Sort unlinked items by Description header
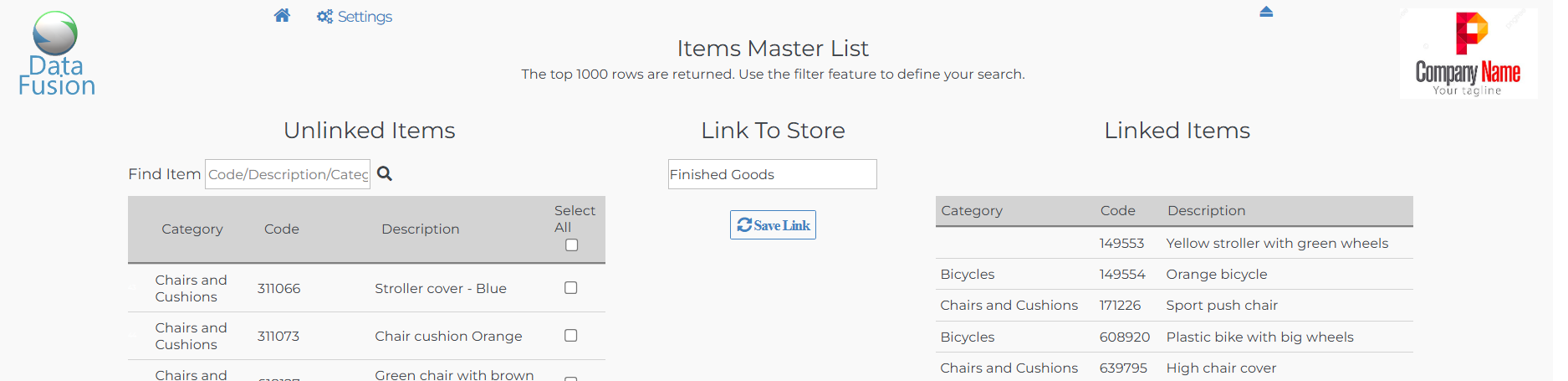 click(x=420, y=229)
